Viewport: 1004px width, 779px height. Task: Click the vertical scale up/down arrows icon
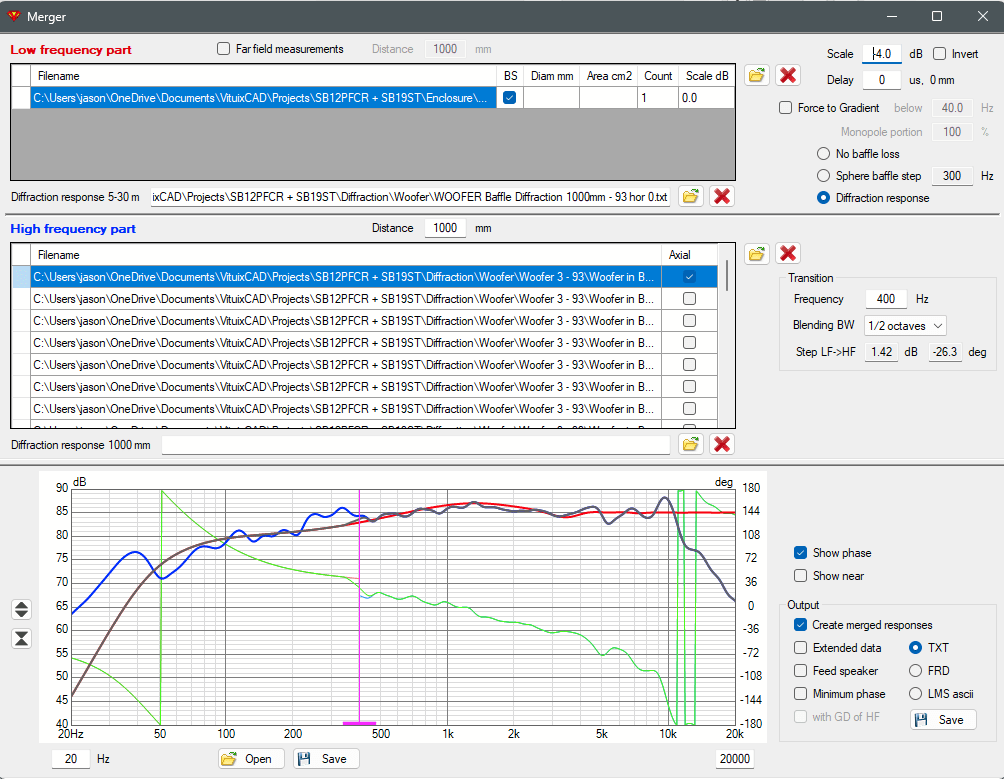21,609
